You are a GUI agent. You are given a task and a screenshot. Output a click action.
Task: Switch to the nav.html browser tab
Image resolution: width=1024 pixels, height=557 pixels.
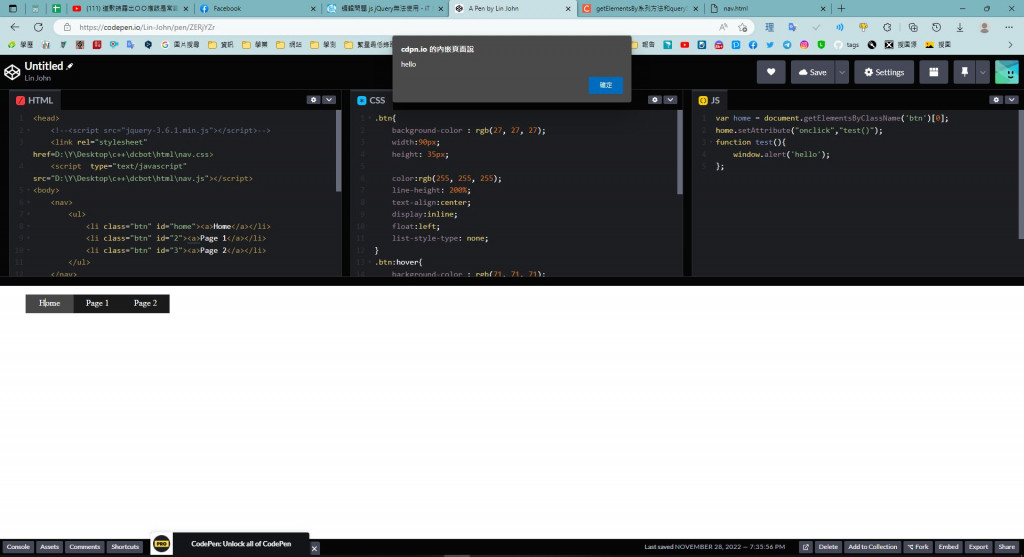(x=767, y=8)
